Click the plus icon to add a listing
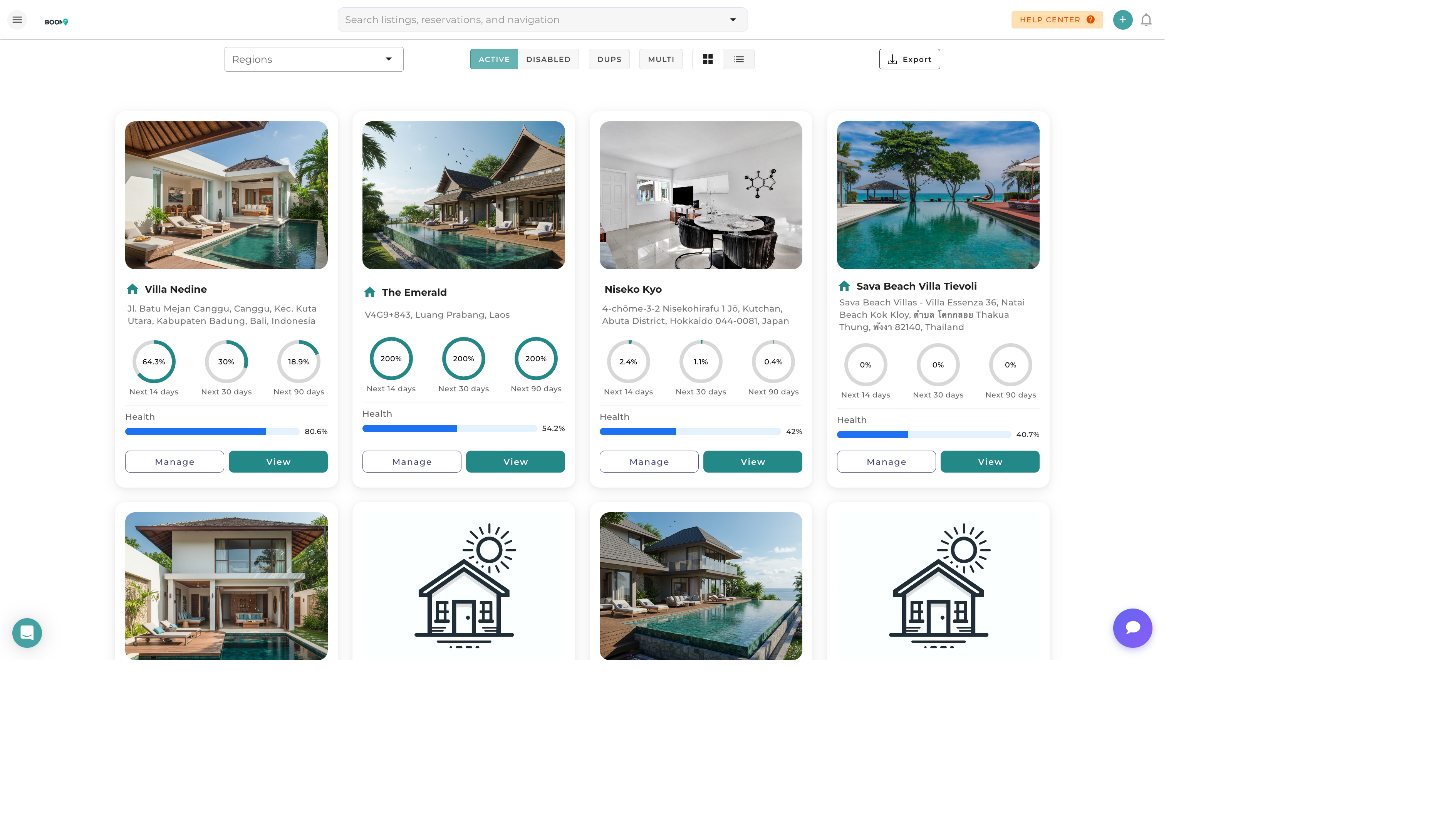Screen dimensions: 1456x825 point(1122,19)
